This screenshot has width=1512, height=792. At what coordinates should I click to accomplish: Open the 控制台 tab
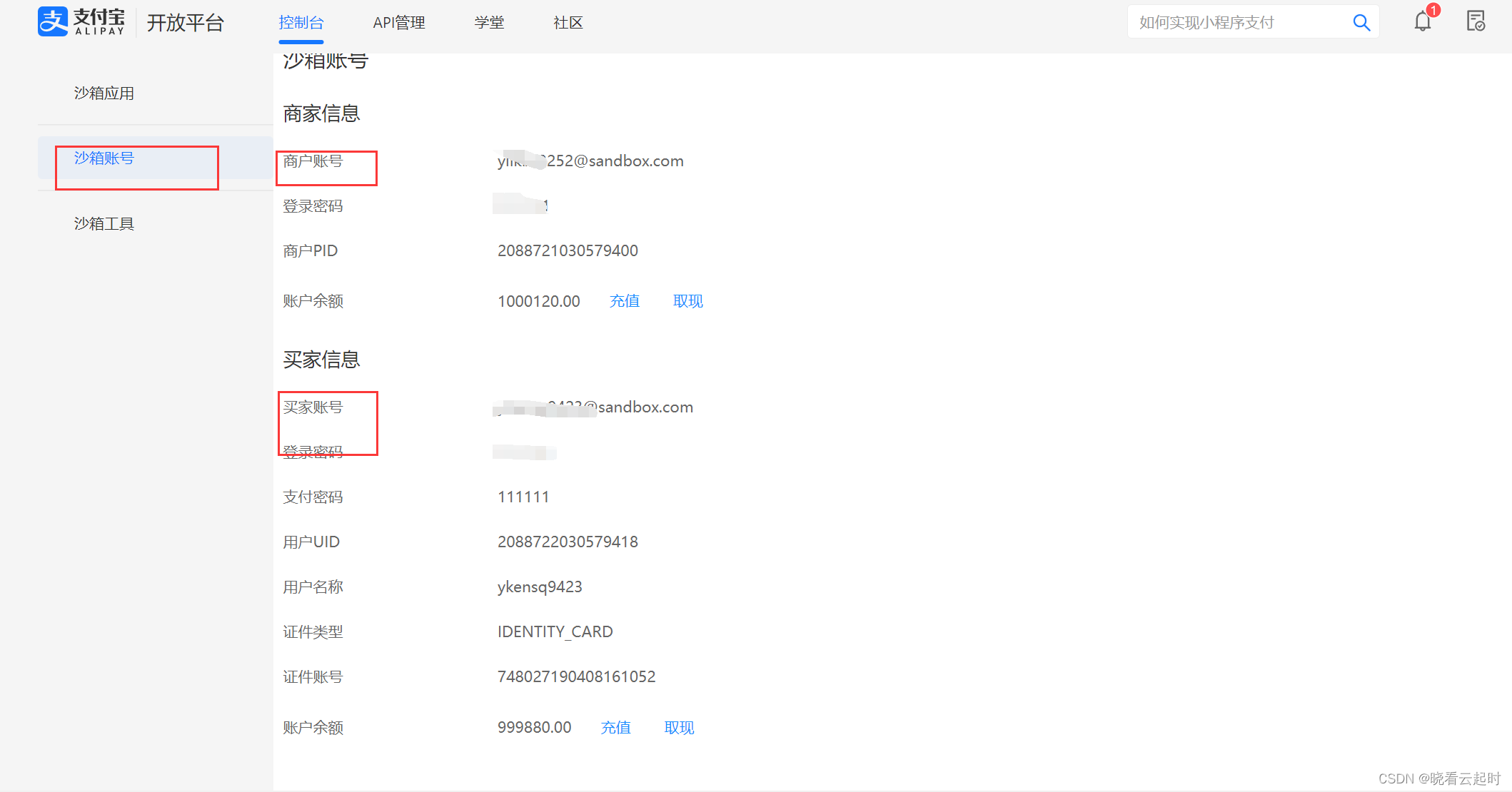point(301,23)
